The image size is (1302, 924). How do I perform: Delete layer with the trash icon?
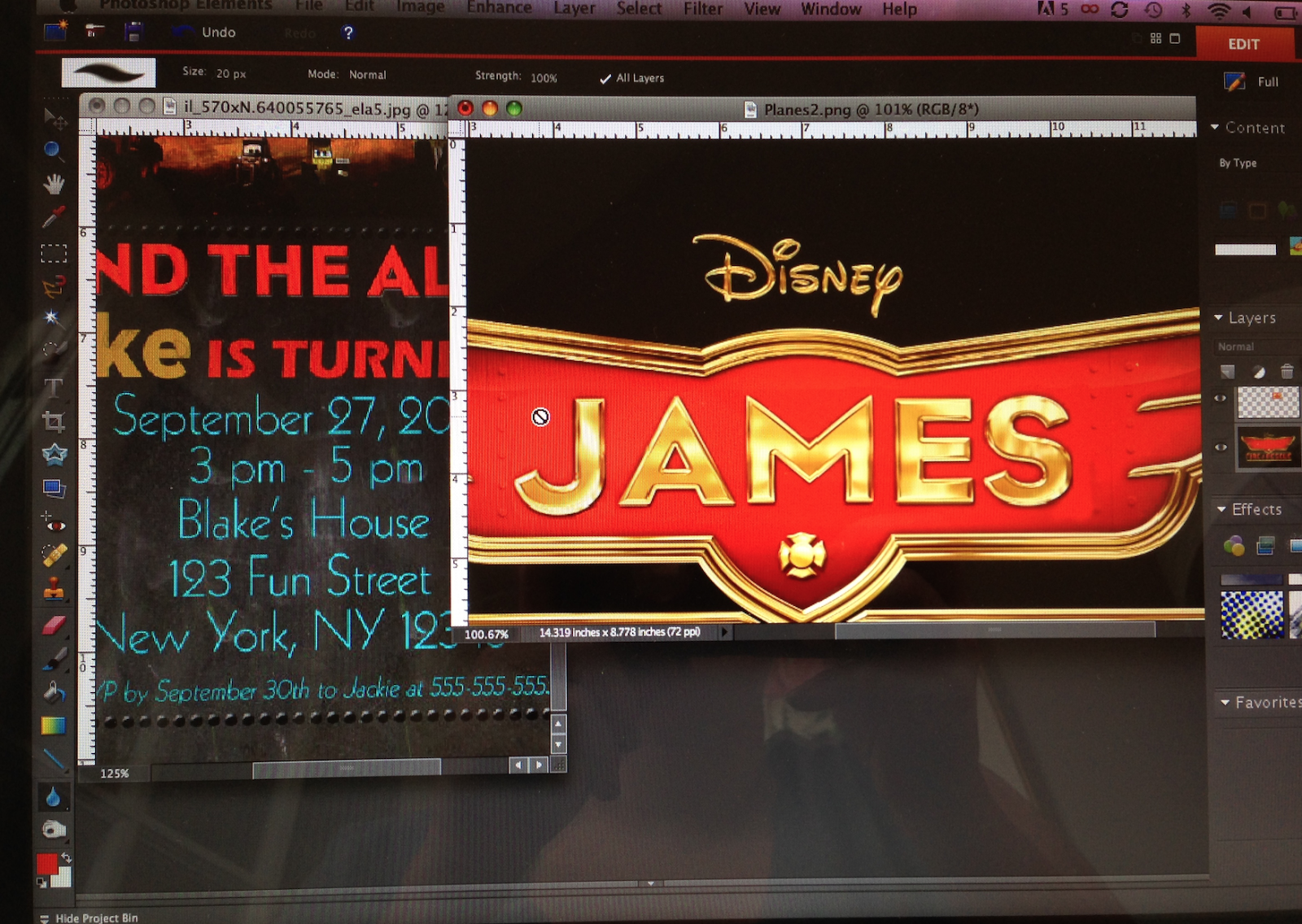click(x=1287, y=372)
